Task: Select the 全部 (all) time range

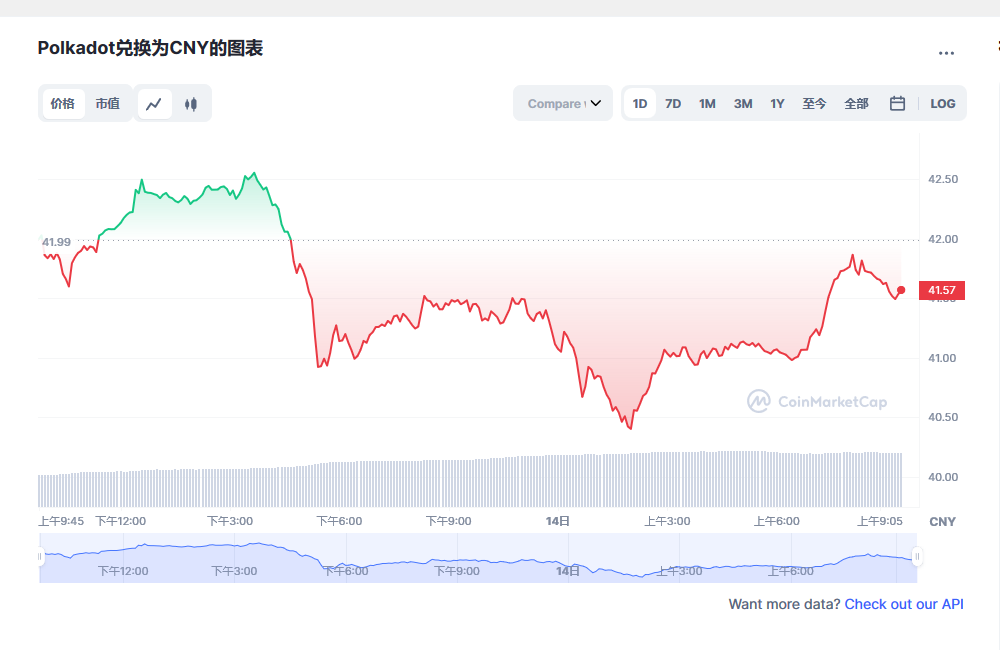Action: tap(857, 103)
